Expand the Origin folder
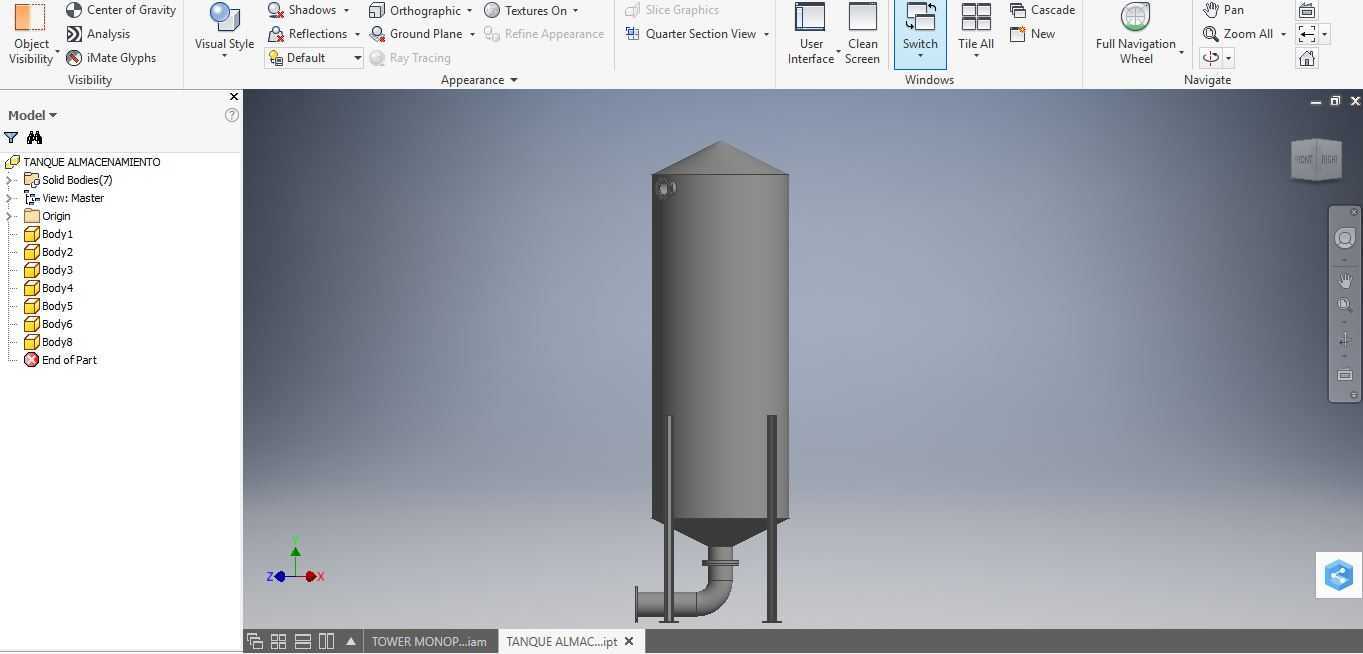Screen dimensions: 1363x654 tap(10, 216)
